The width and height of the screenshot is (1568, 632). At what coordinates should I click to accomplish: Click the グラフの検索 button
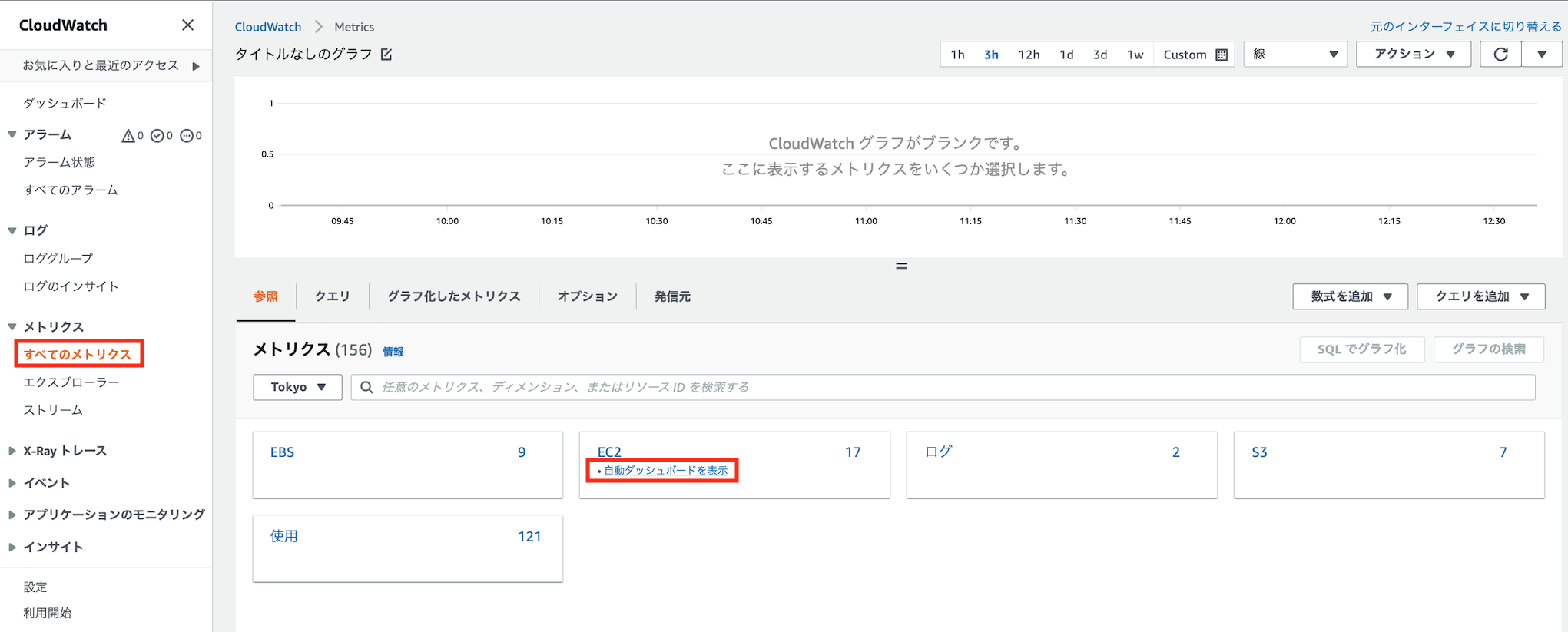pos(1489,349)
